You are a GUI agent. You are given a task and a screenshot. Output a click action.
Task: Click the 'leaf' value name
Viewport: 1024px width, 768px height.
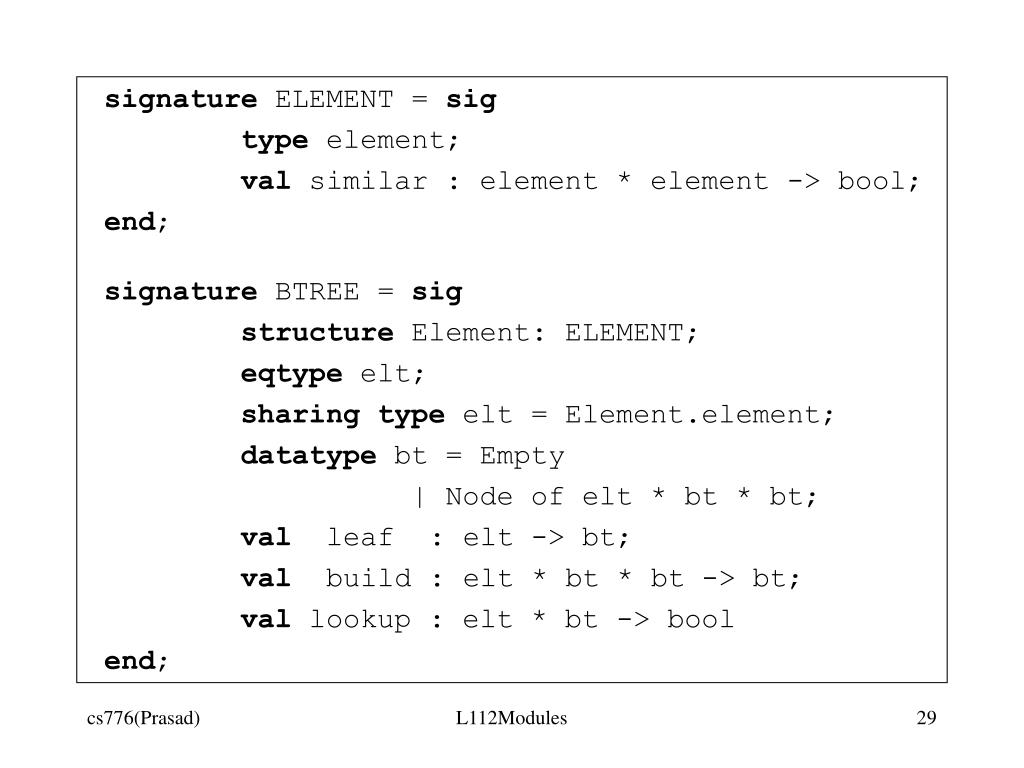pos(360,538)
